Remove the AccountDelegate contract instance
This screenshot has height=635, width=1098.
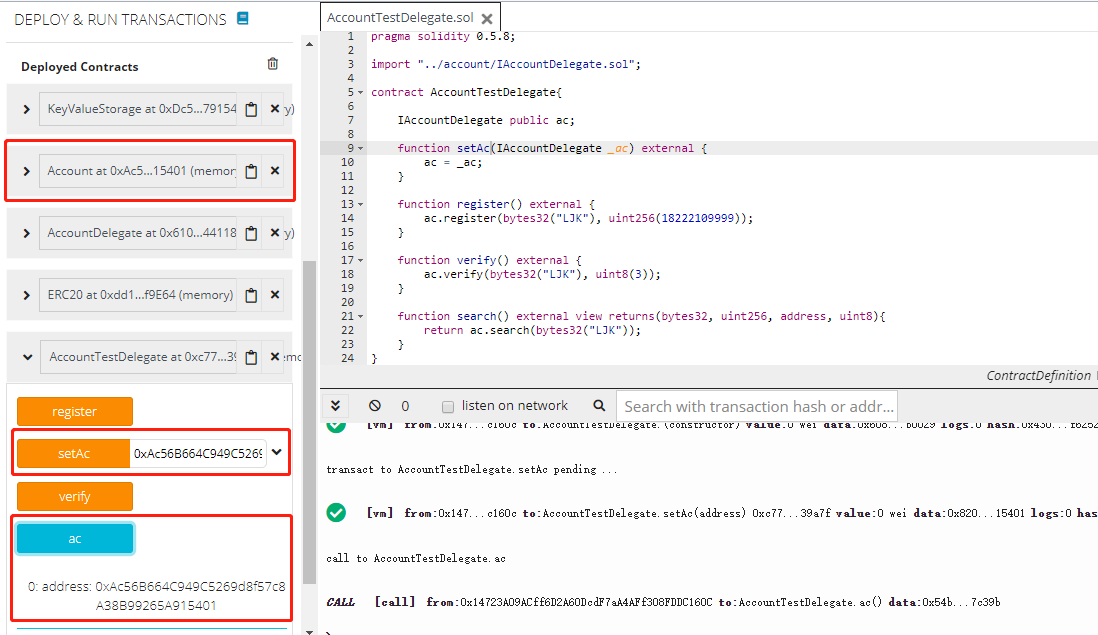274,232
